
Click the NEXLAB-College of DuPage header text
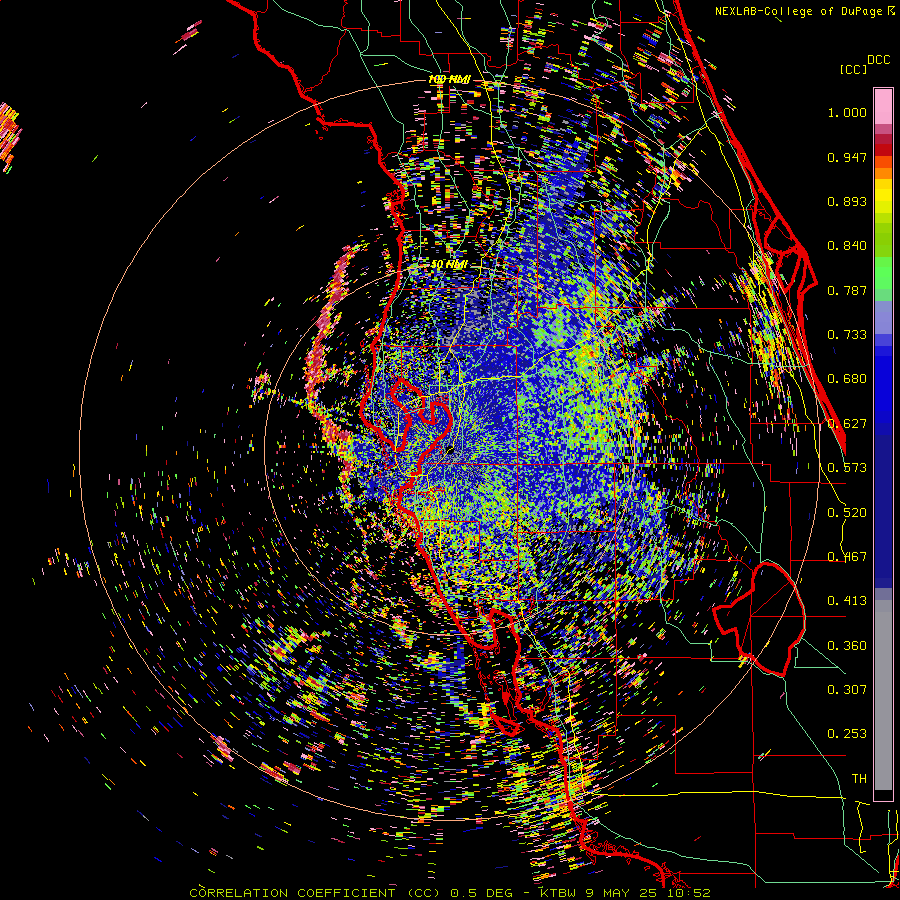click(x=798, y=11)
